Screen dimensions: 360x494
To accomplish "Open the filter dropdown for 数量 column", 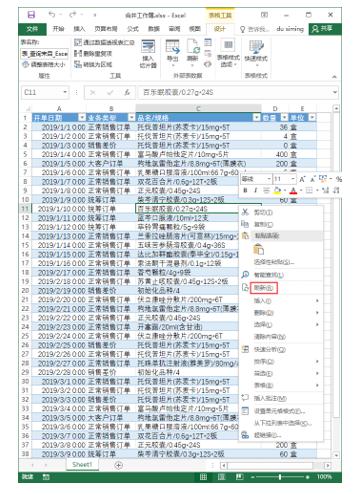I will (284, 118).
